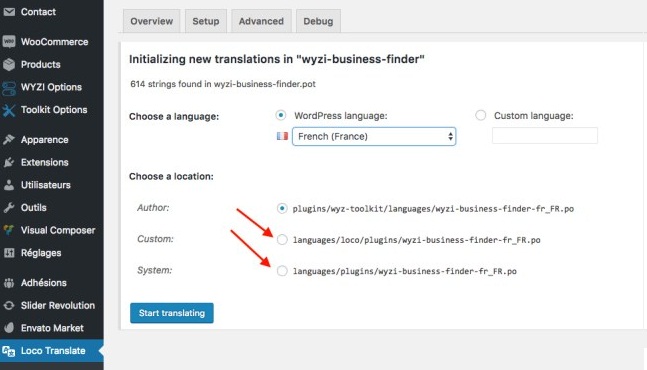Open the French (France) language dropdown

(x=374, y=137)
